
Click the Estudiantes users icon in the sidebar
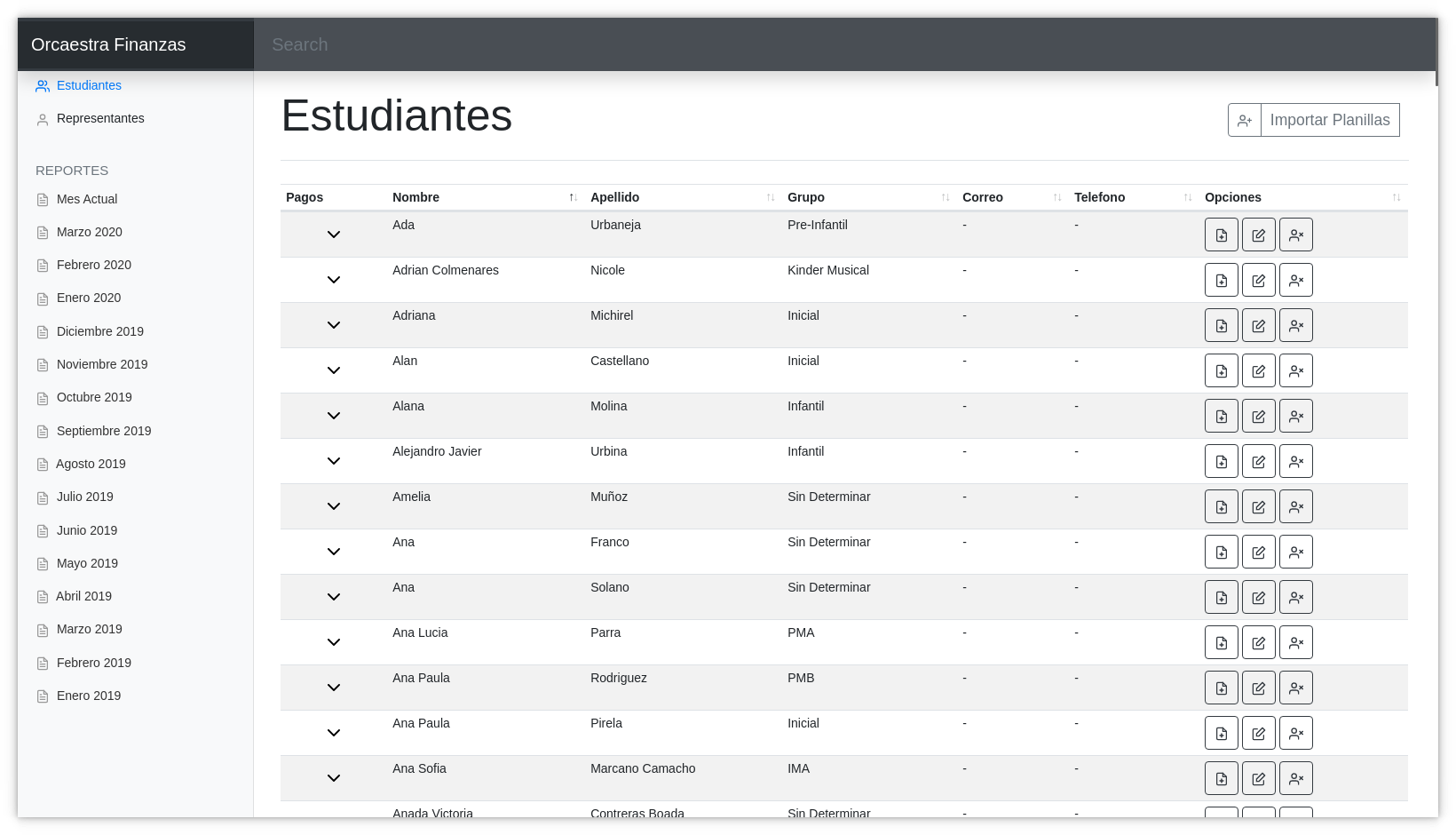pyautogui.click(x=42, y=85)
